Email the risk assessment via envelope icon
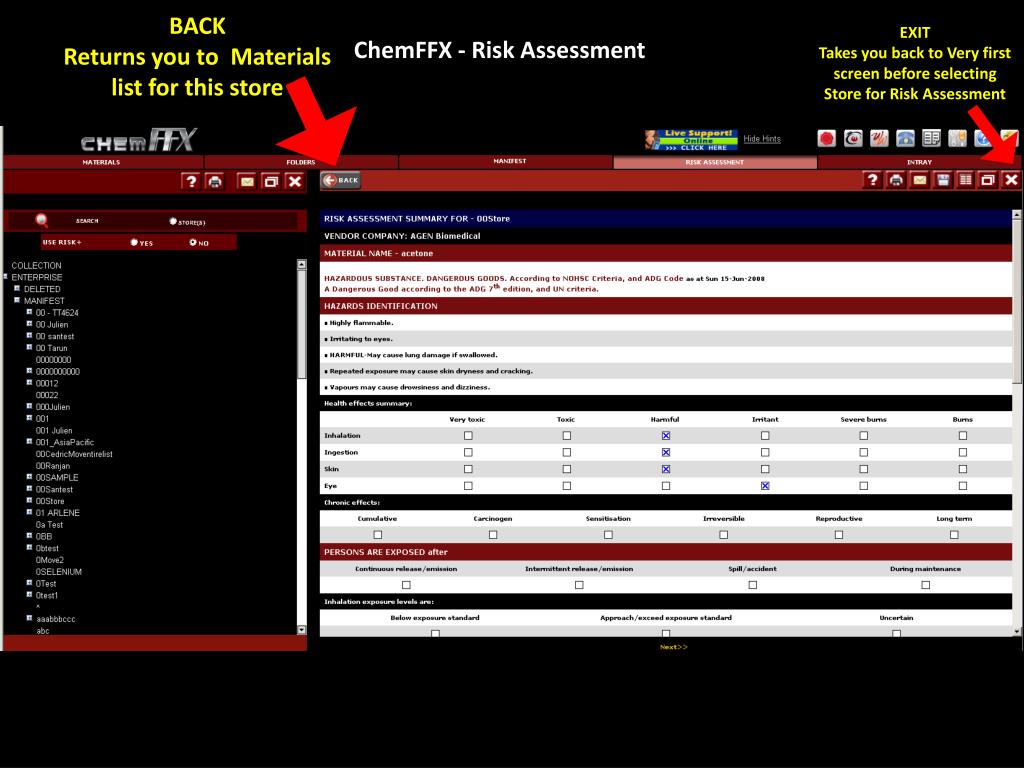The image size is (1024, 768). [920, 180]
